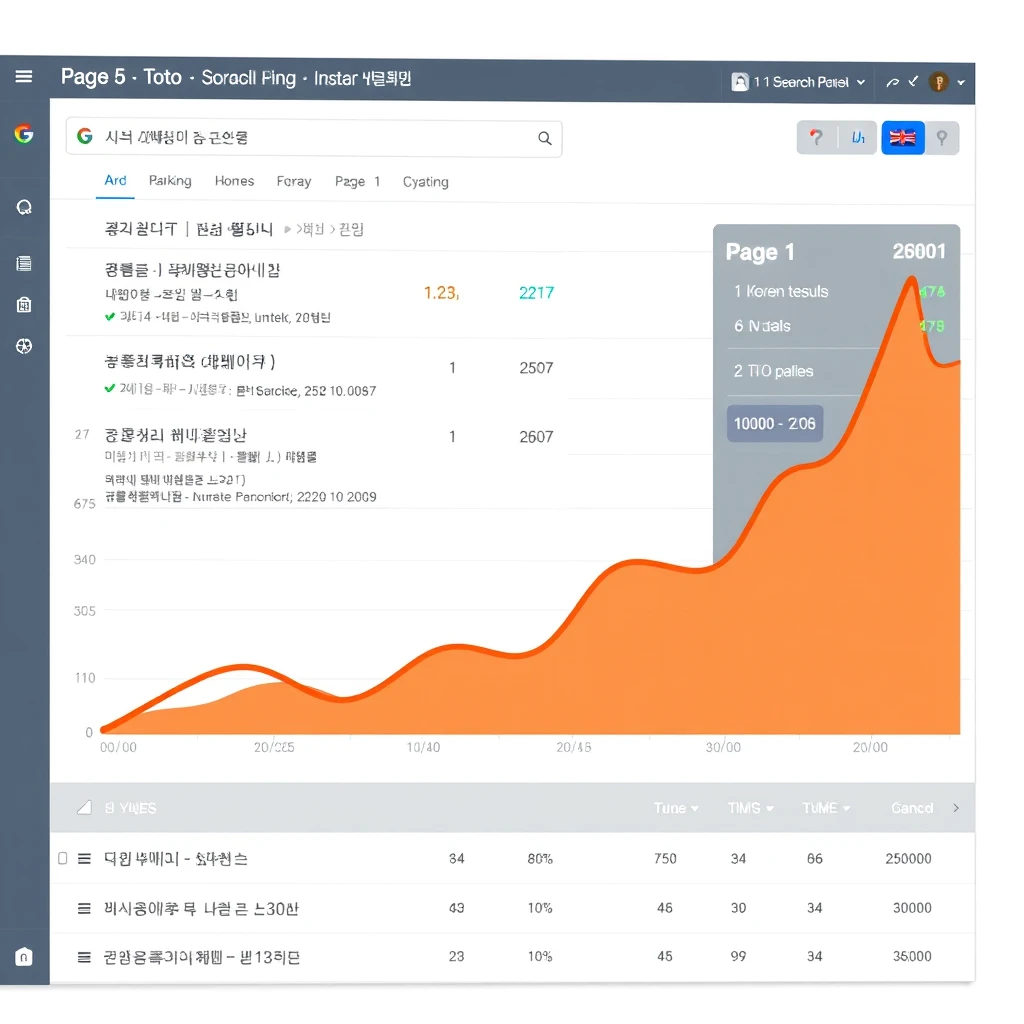Viewport: 1024px width, 1024px height.
Task: Click the 10000 - 206 button in Page 1 panel
Action: click(775, 423)
